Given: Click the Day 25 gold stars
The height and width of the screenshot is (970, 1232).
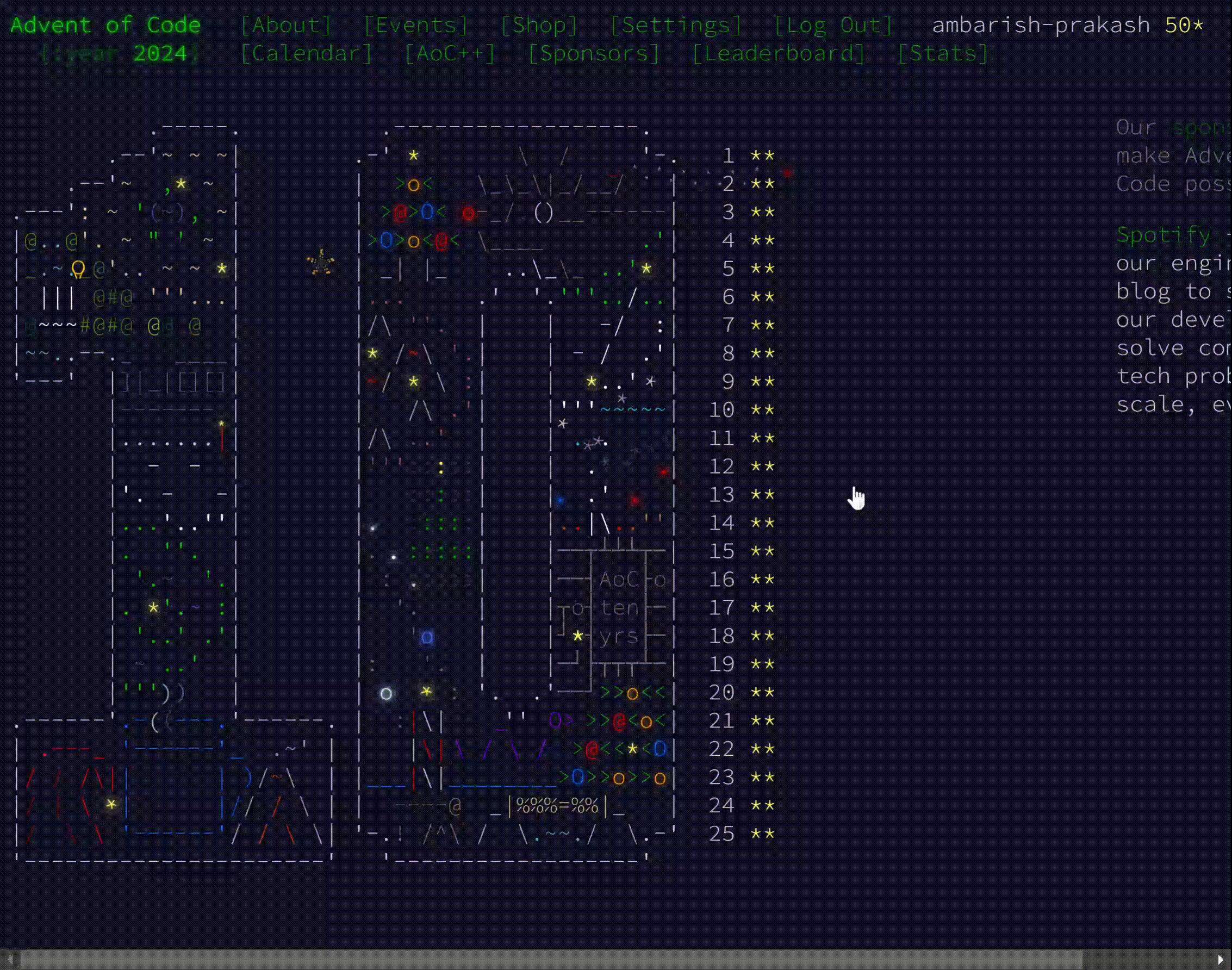Looking at the screenshot, I should click(762, 834).
